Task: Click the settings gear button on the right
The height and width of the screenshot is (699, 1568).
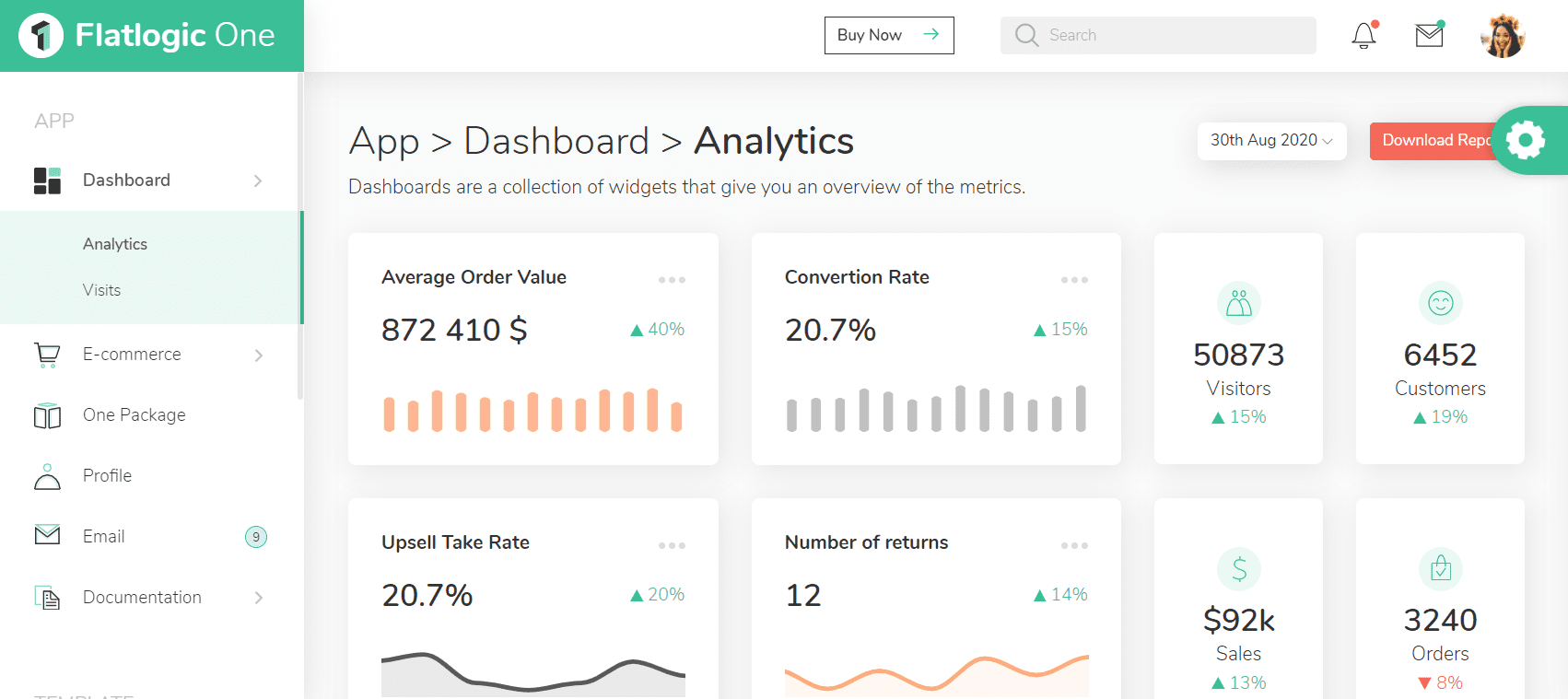Action: tap(1527, 140)
